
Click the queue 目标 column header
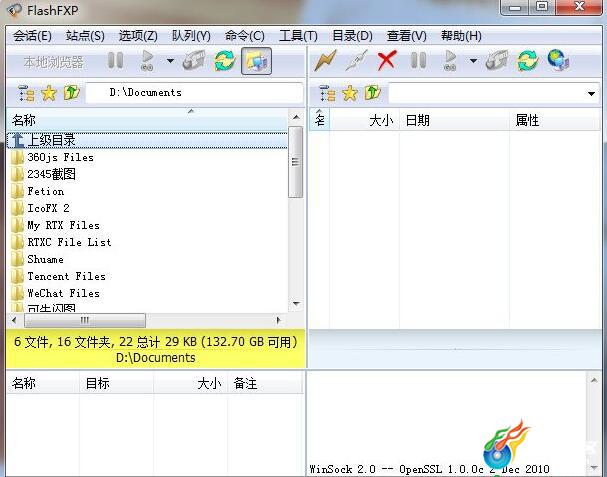click(116, 383)
